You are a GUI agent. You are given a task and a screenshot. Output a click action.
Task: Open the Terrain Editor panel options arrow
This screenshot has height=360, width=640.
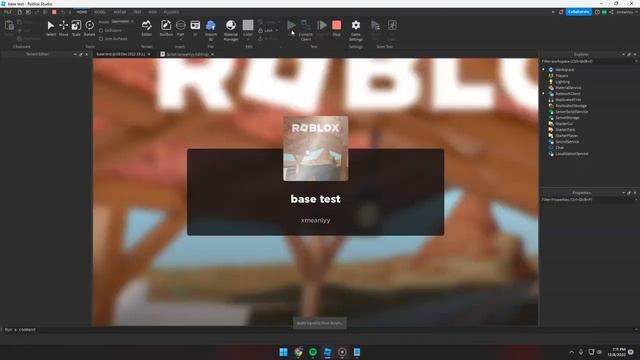pyautogui.click(x=75, y=54)
